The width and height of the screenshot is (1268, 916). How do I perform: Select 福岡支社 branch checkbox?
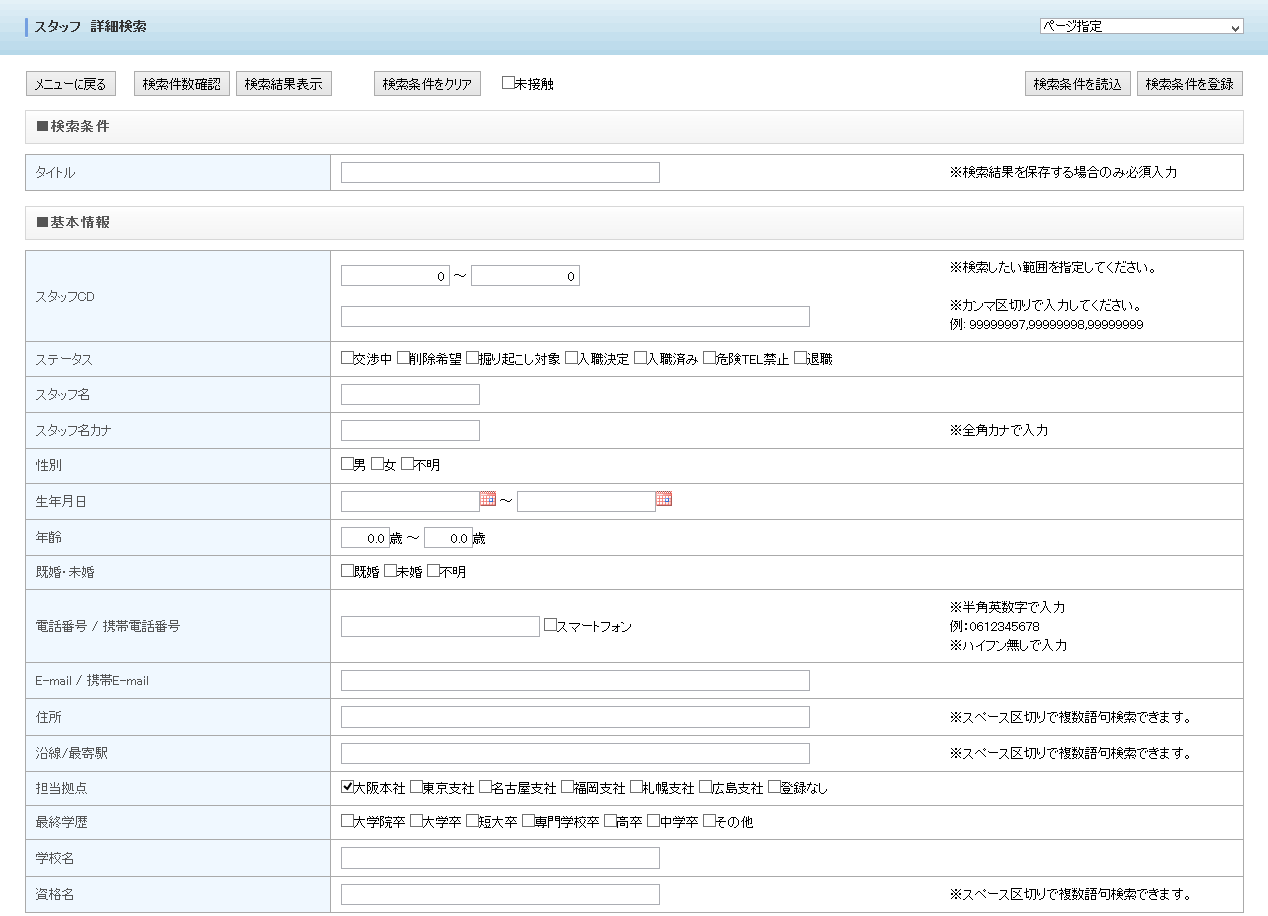567,787
